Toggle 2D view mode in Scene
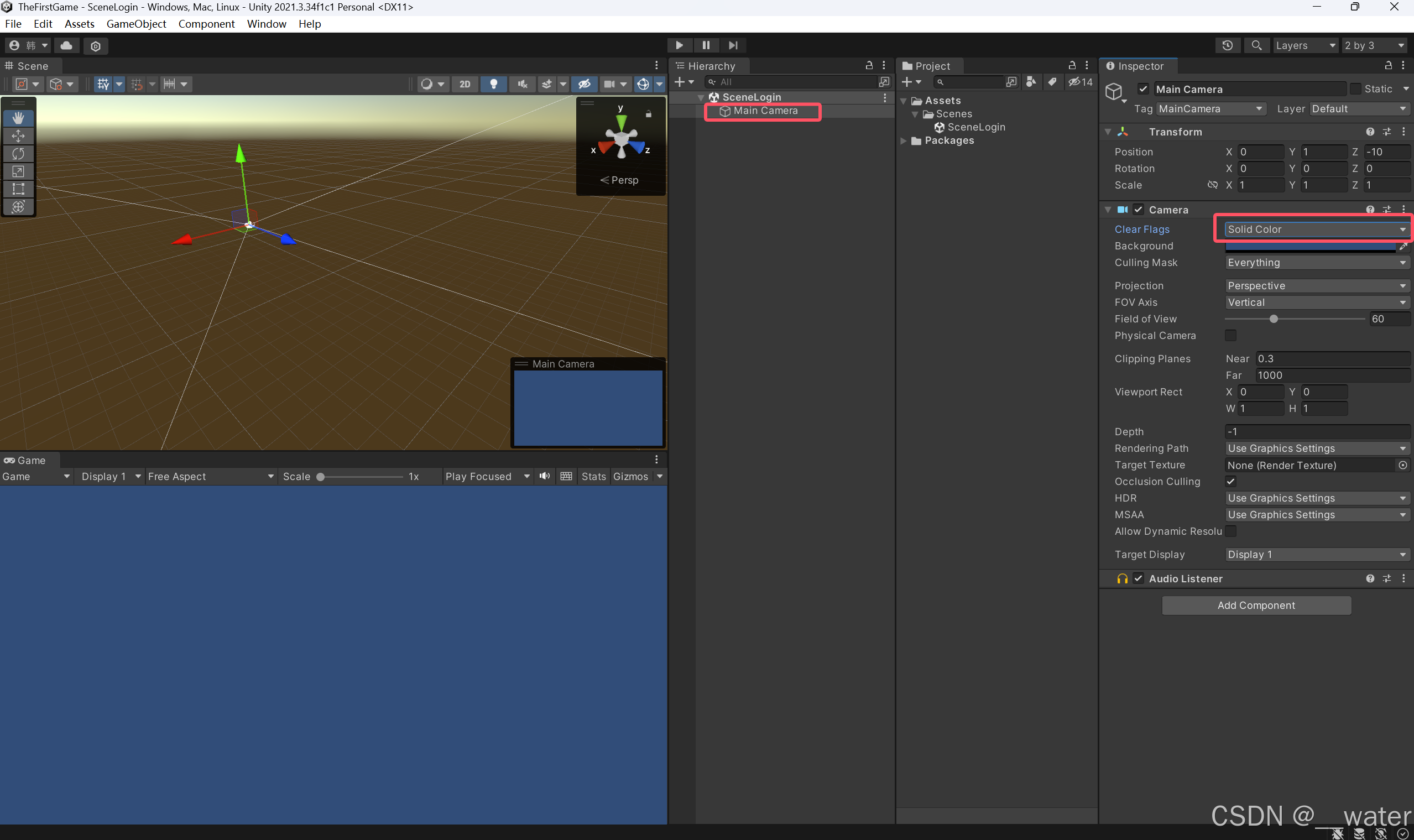Screen dimensions: 1414x840 click(x=465, y=85)
